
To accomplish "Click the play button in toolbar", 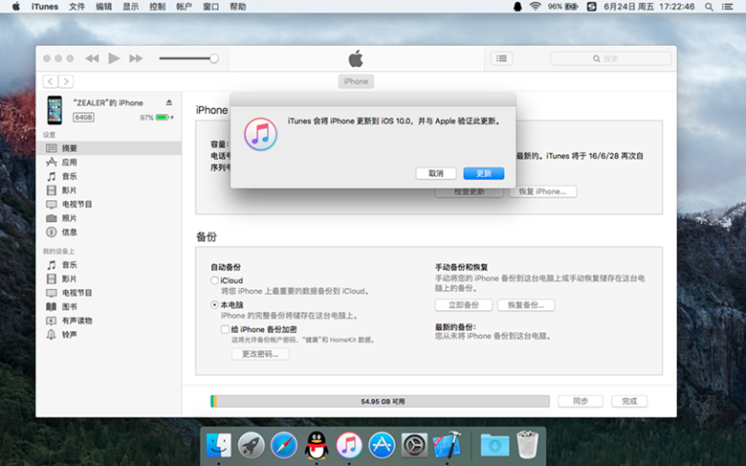I will (114, 58).
